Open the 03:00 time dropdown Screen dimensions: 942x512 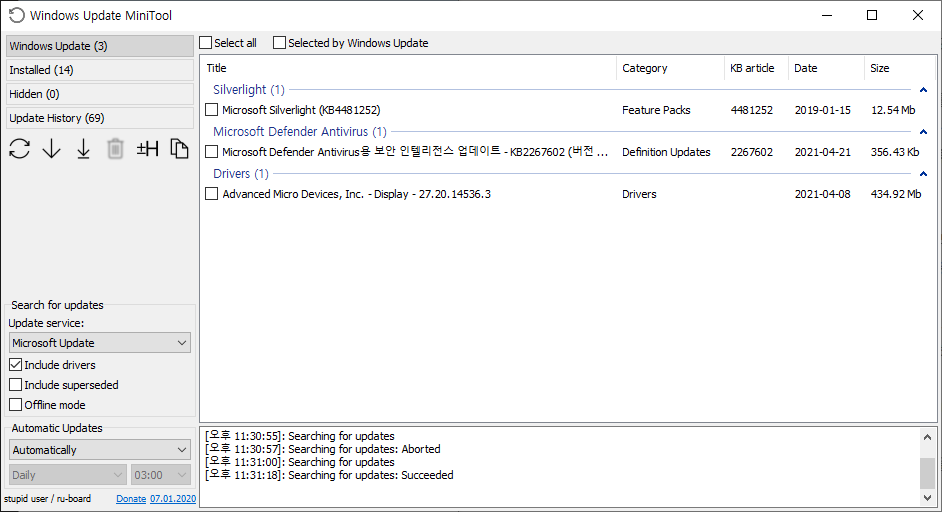161,475
